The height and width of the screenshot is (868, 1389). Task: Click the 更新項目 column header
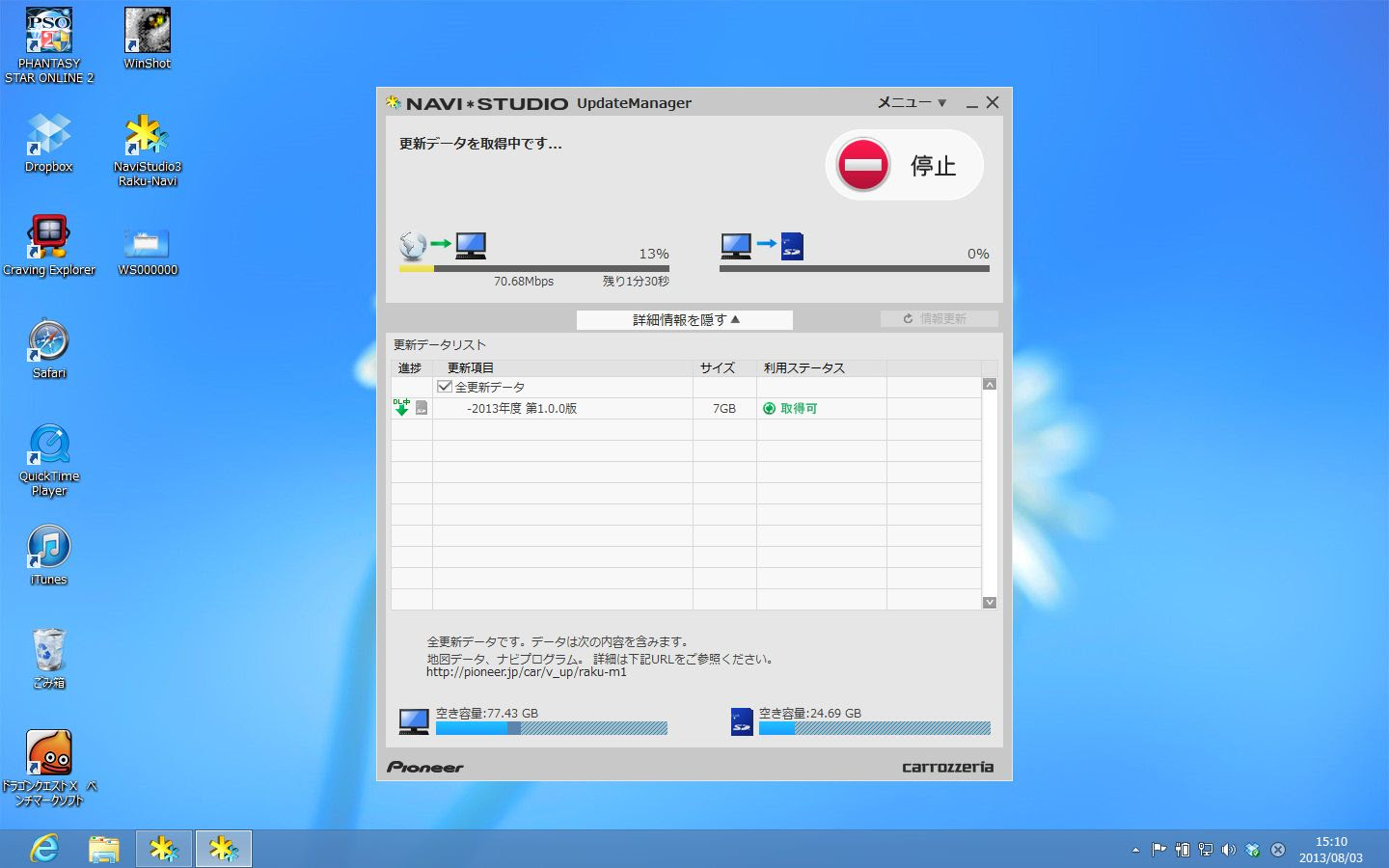[x=562, y=367]
